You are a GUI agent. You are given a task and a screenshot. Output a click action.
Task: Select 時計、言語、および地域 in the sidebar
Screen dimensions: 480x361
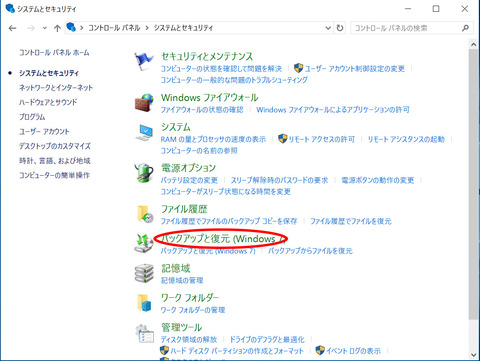tap(55, 161)
